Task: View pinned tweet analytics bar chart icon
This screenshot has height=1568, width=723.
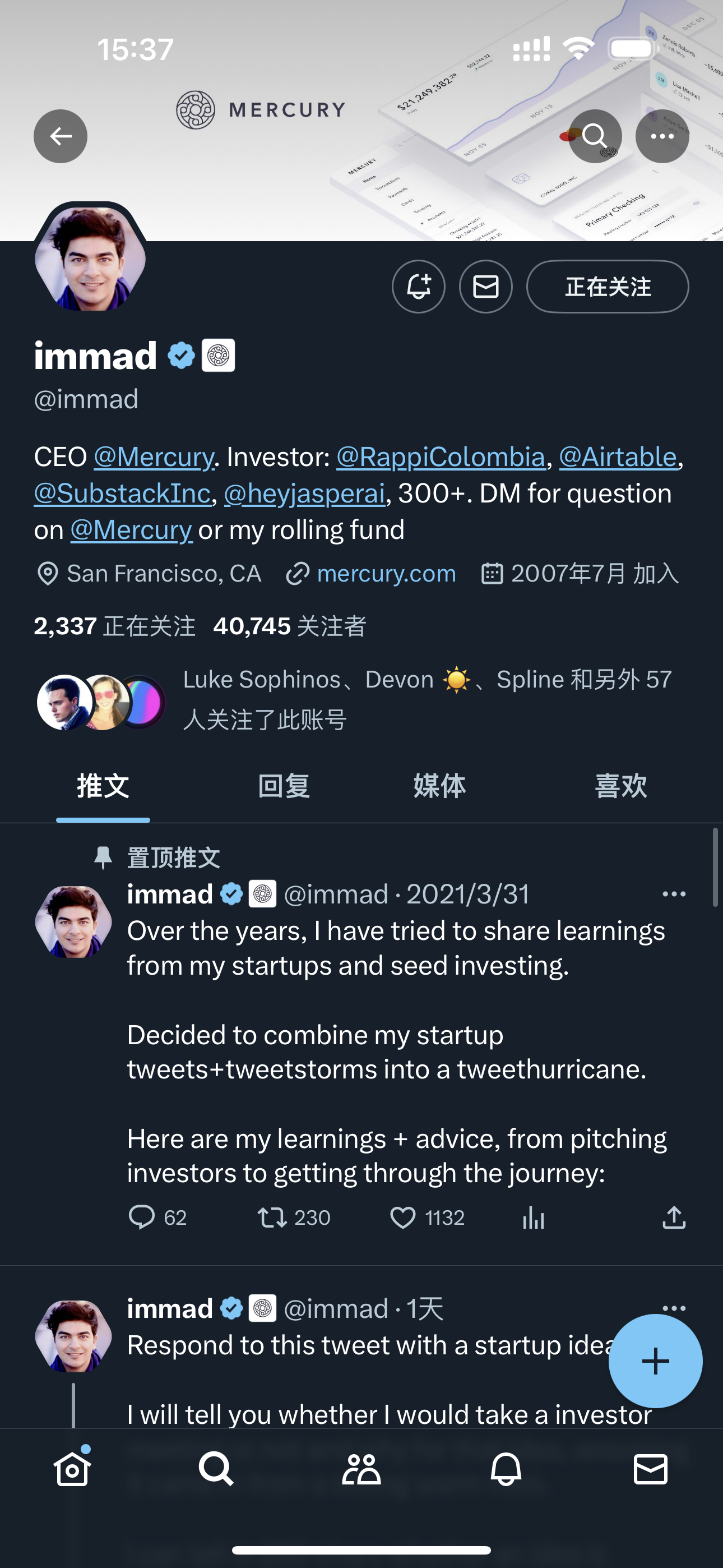Action: (533, 1218)
